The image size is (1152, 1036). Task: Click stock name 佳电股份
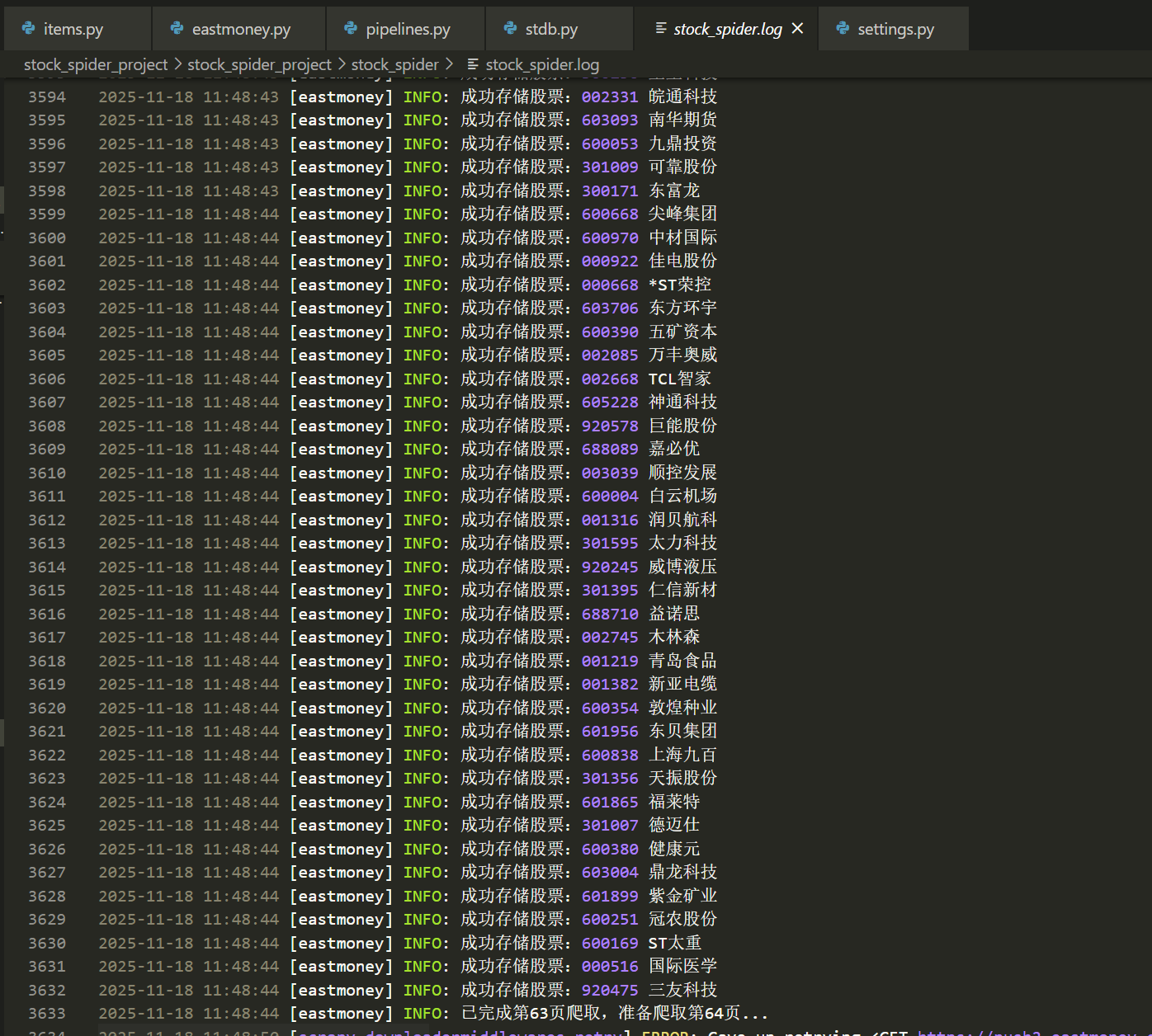coord(682,261)
